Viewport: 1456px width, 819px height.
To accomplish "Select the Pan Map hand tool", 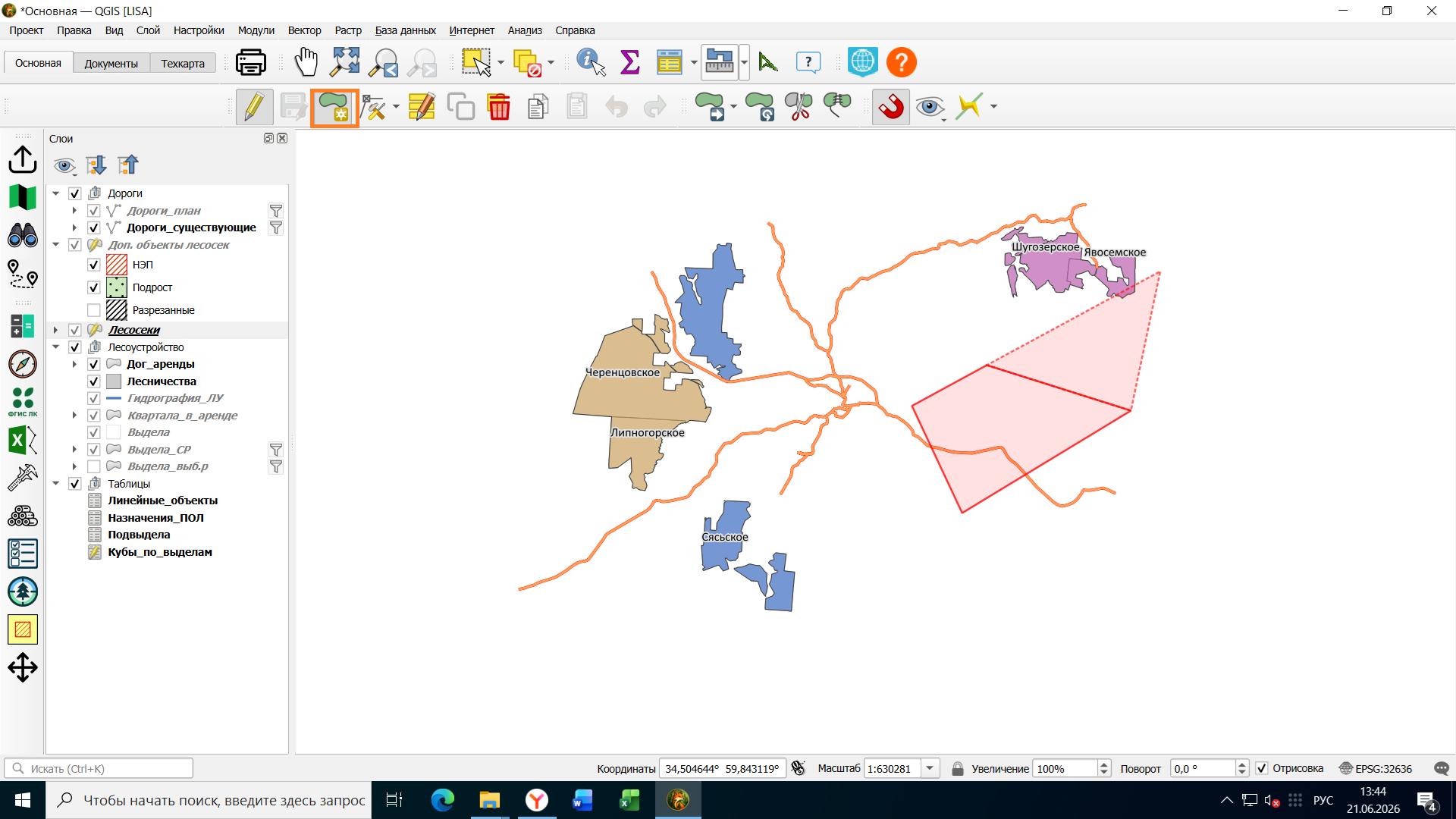I will click(306, 62).
